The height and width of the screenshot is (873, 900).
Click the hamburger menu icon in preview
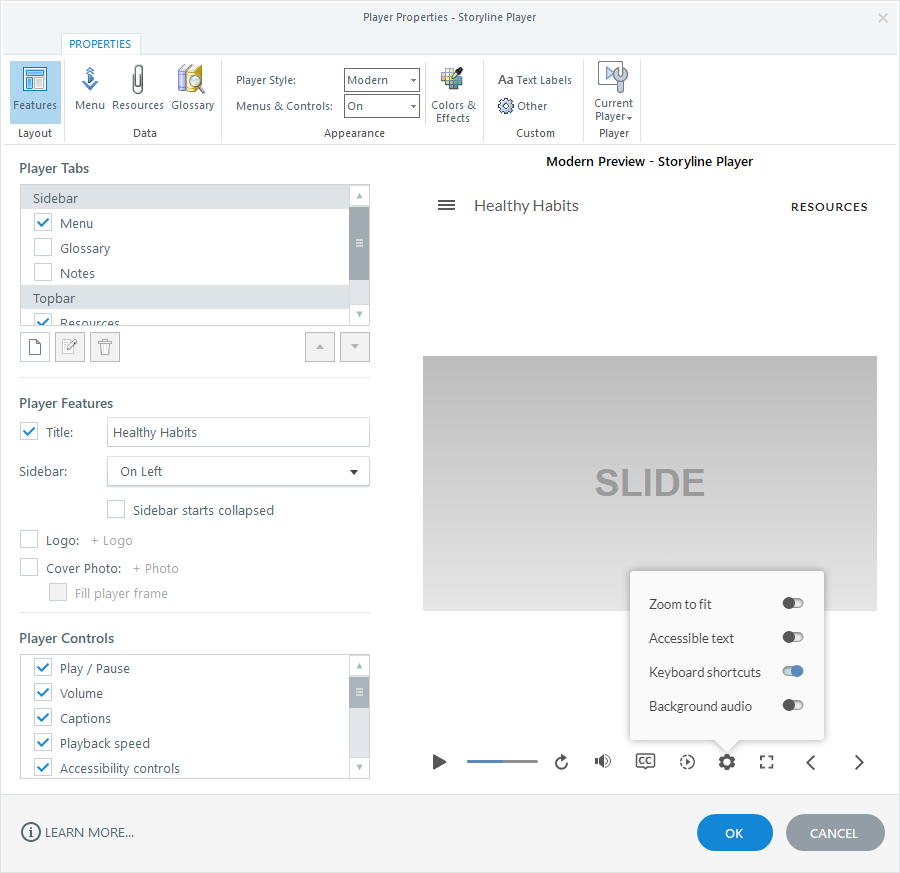coord(447,205)
